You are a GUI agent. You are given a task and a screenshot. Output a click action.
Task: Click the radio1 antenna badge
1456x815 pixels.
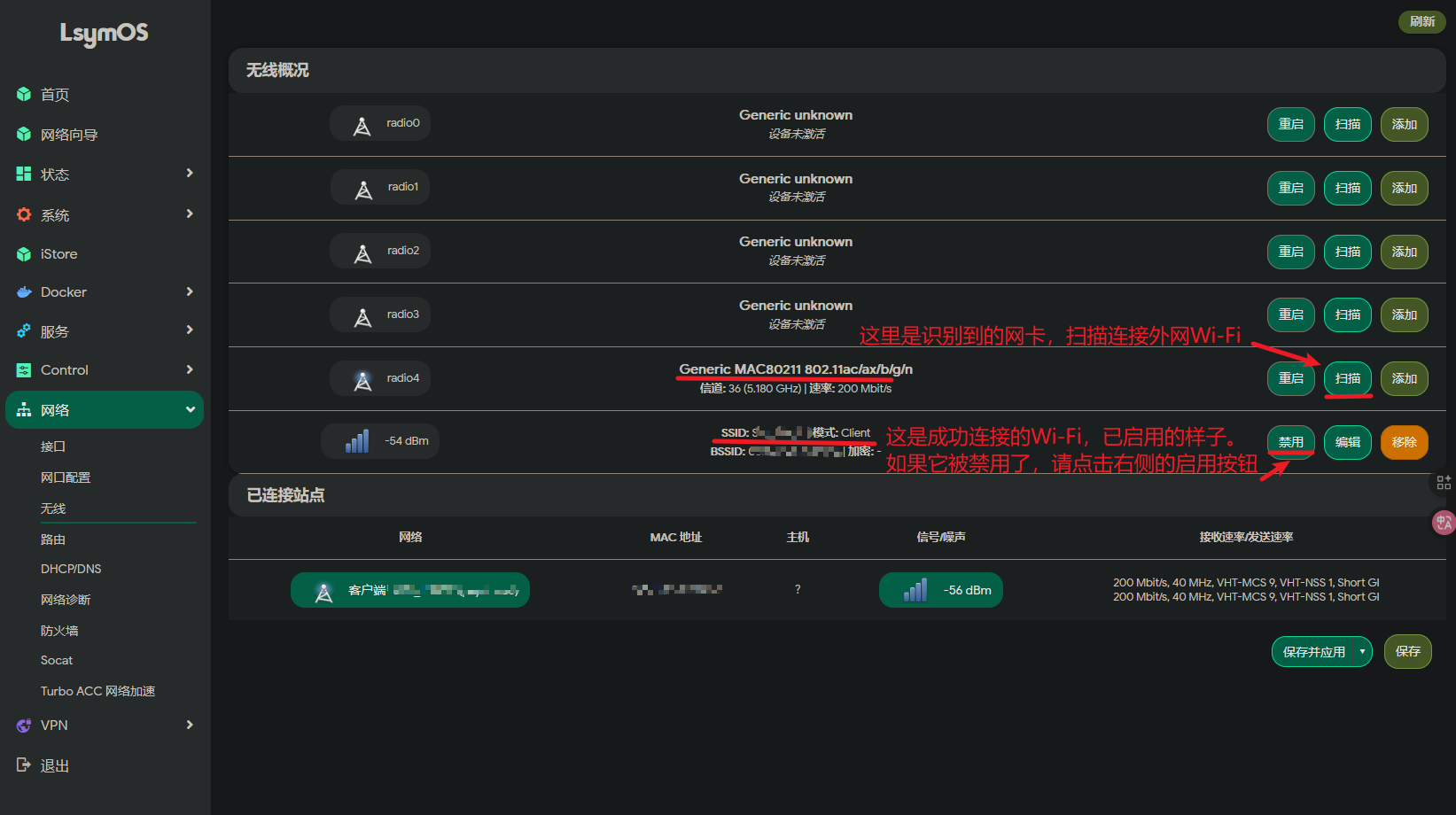click(380, 187)
